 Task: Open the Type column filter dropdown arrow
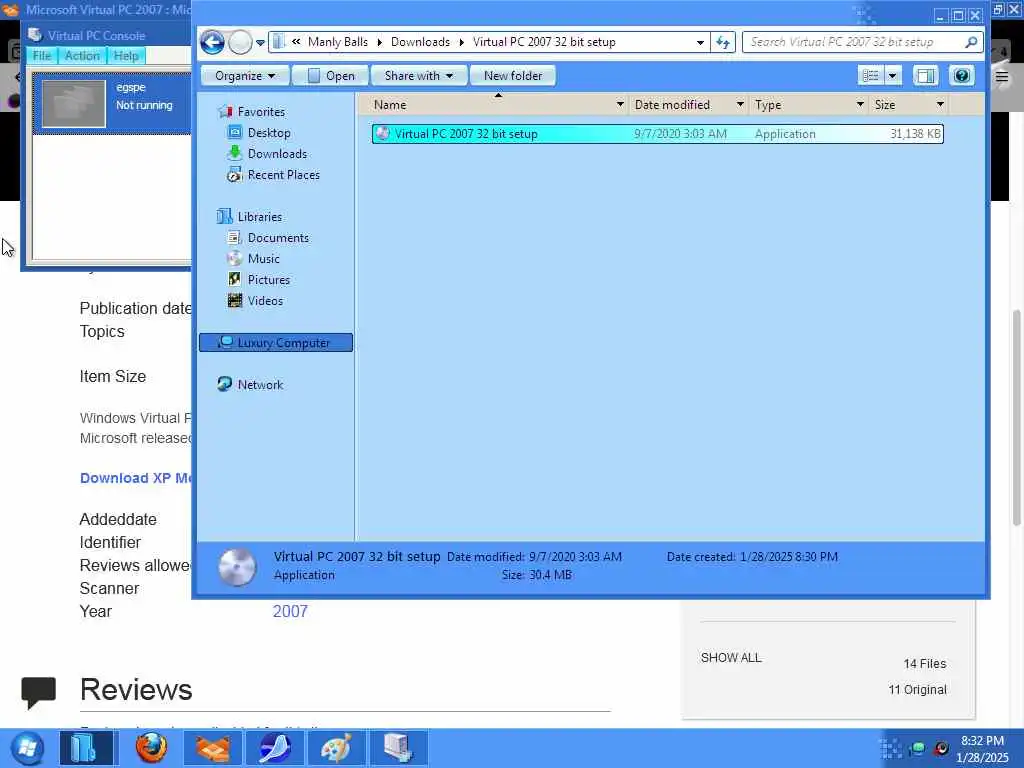[x=860, y=104]
